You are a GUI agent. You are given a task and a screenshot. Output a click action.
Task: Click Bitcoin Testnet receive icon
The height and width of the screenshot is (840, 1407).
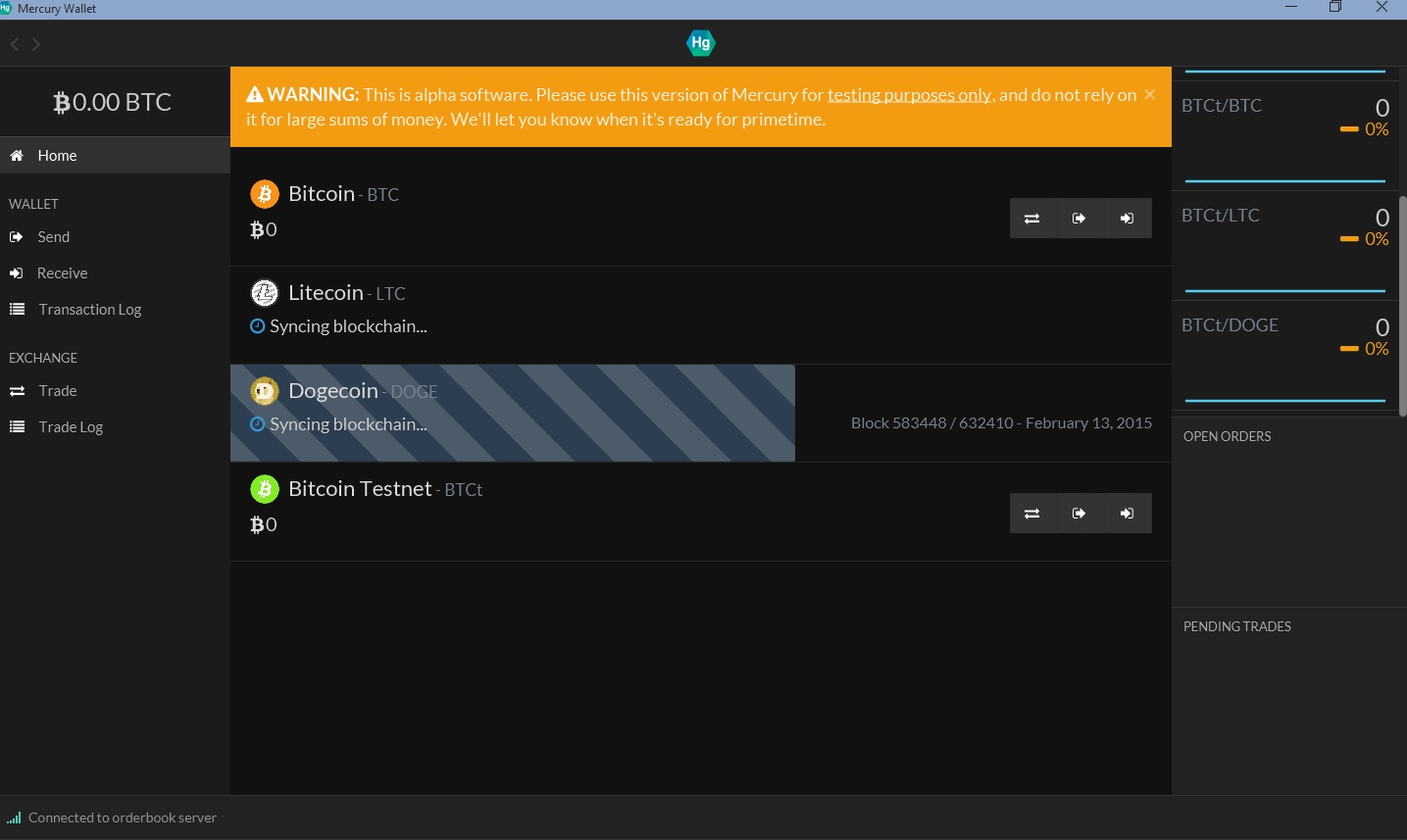click(1128, 514)
